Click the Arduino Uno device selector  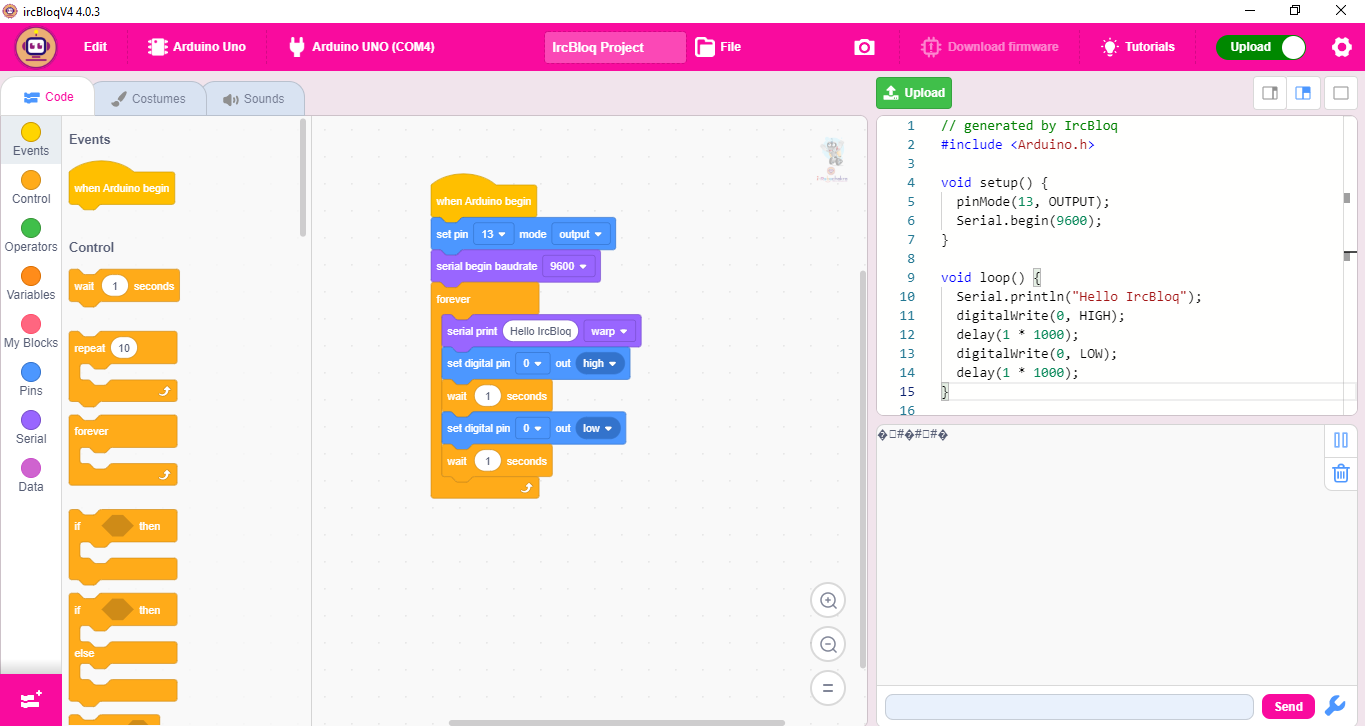coord(196,47)
